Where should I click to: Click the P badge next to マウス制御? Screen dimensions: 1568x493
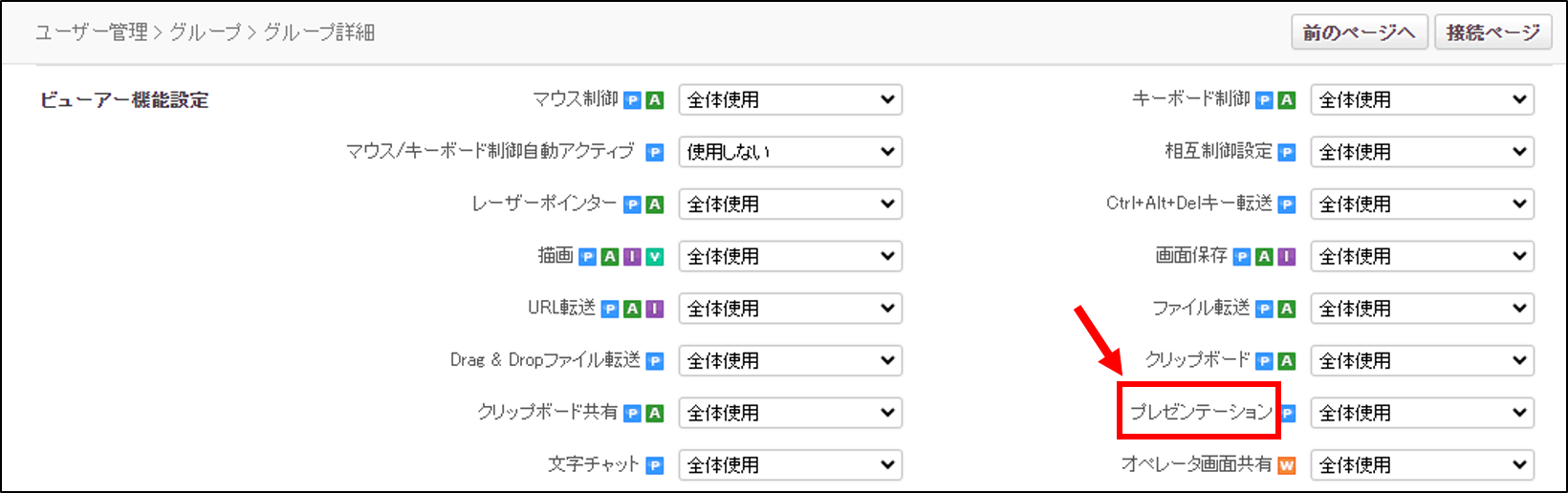632,100
